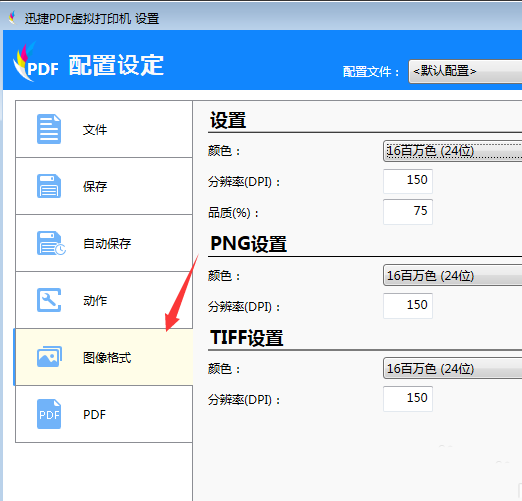Switch to the 保存 tab
The width and height of the screenshot is (522, 501).
pyautogui.click(x=104, y=186)
